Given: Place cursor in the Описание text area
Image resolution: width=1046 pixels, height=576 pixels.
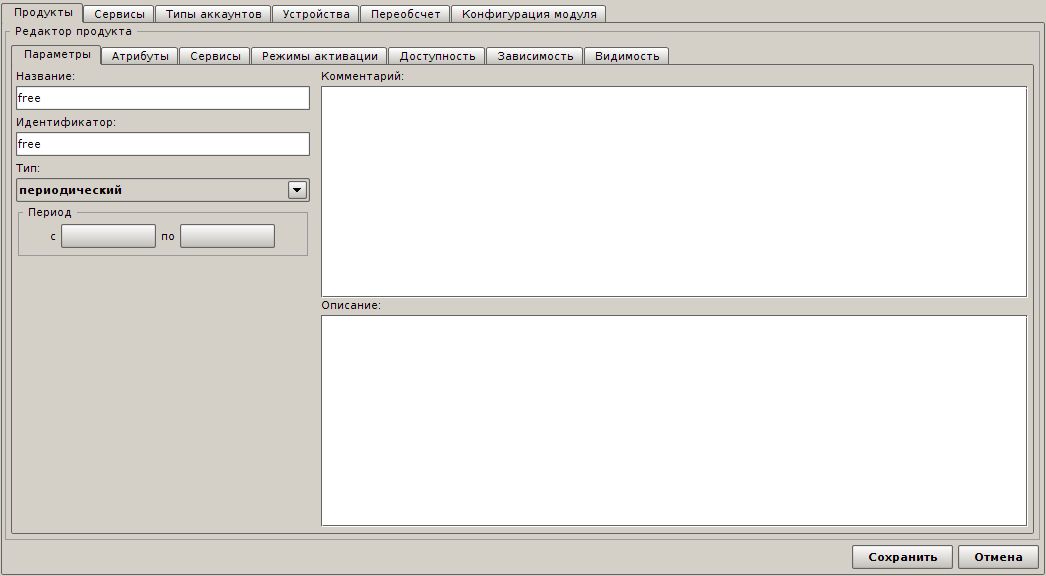Looking at the screenshot, I should [673, 420].
